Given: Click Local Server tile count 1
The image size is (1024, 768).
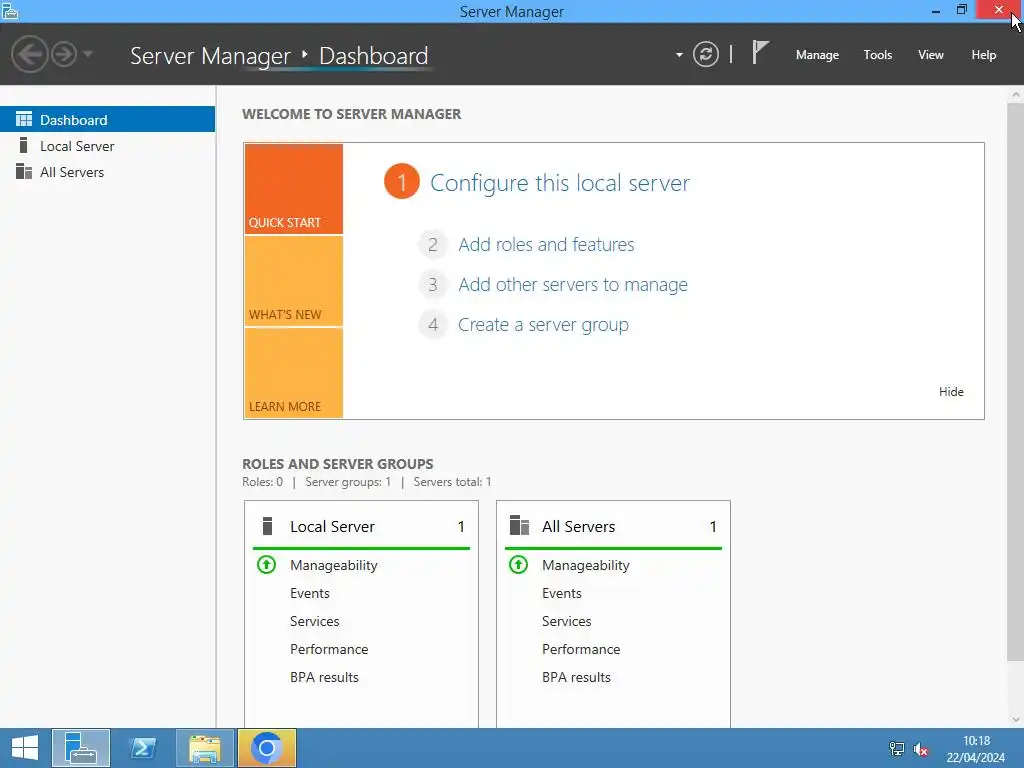Looking at the screenshot, I should 461,526.
